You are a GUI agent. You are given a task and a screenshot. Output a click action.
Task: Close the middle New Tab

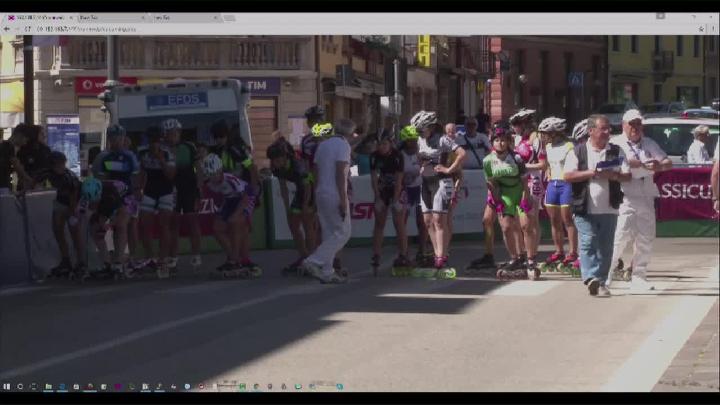point(144,17)
